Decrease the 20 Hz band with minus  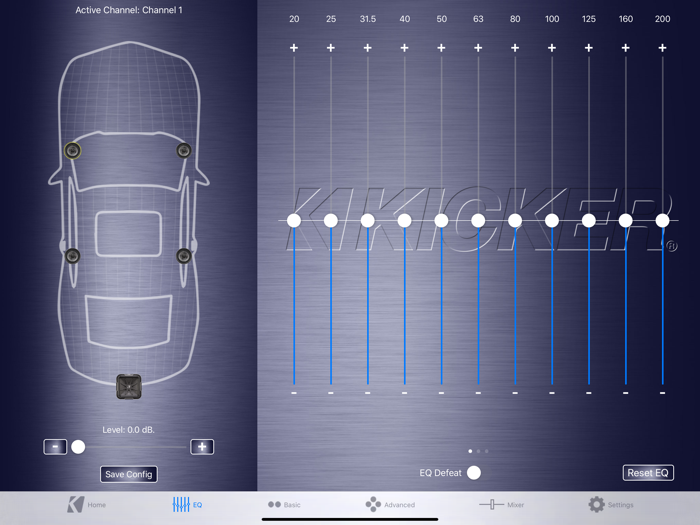click(x=294, y=393)
